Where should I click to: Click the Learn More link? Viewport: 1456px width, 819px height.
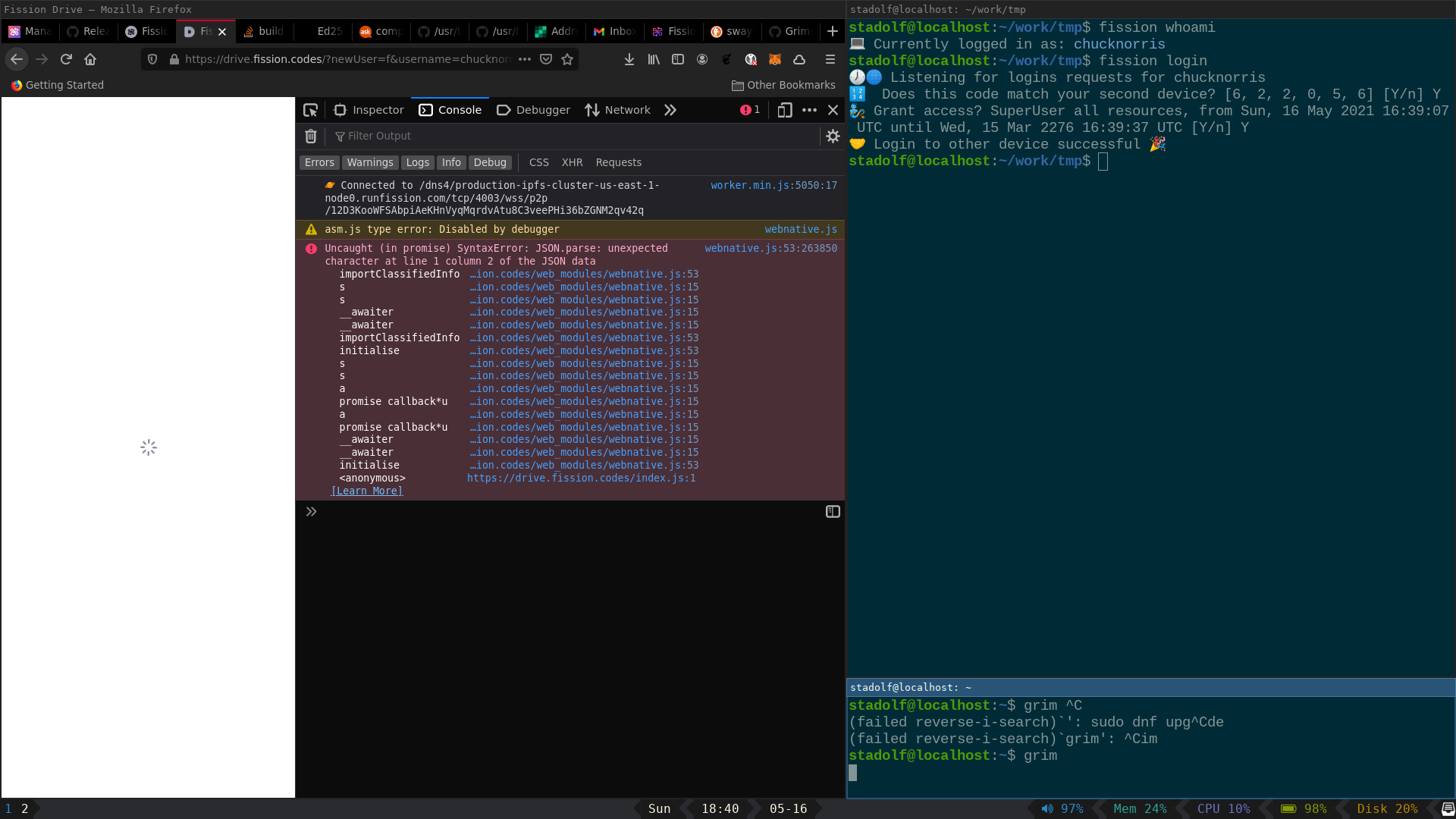click(x=367, y=491)
